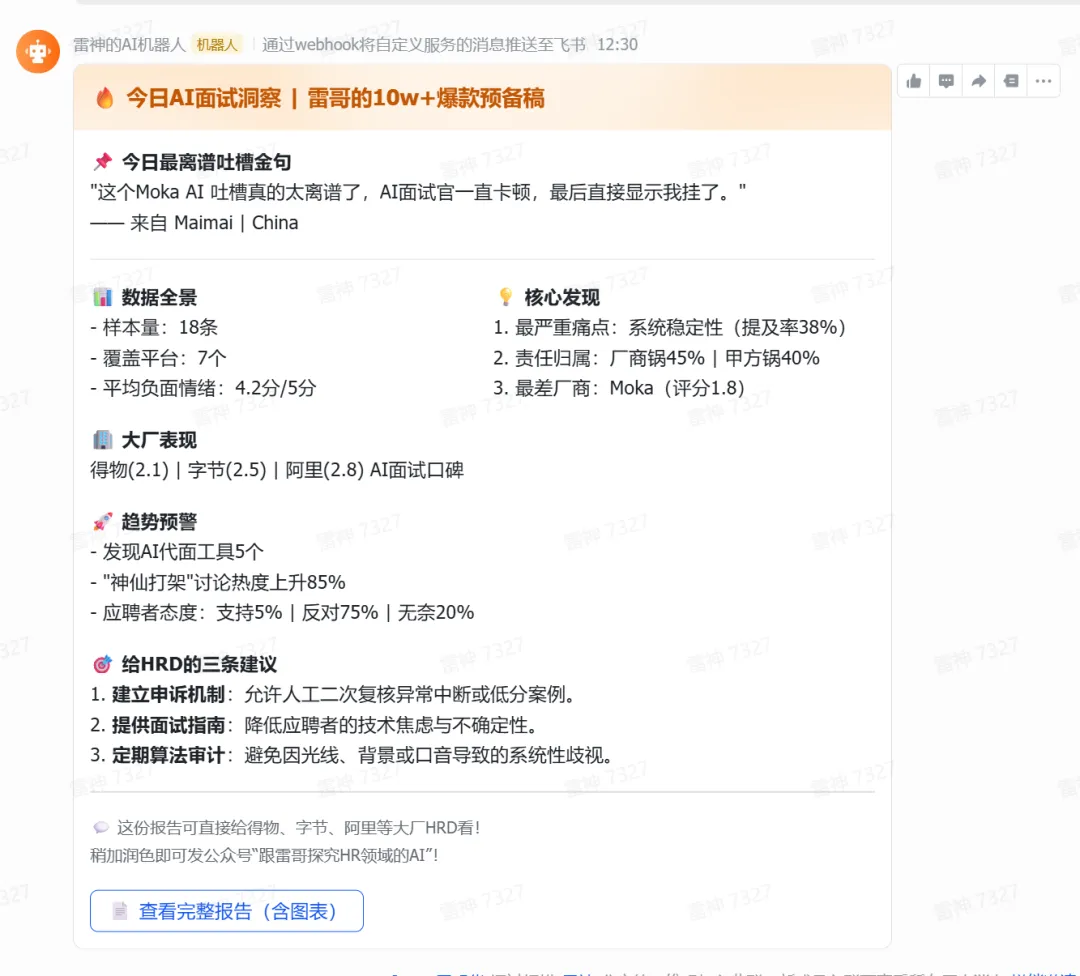This screenshot has width=1080, height=976.
Task: Click 责任归属：厂商锅45% line
Action: pos(656,357)
